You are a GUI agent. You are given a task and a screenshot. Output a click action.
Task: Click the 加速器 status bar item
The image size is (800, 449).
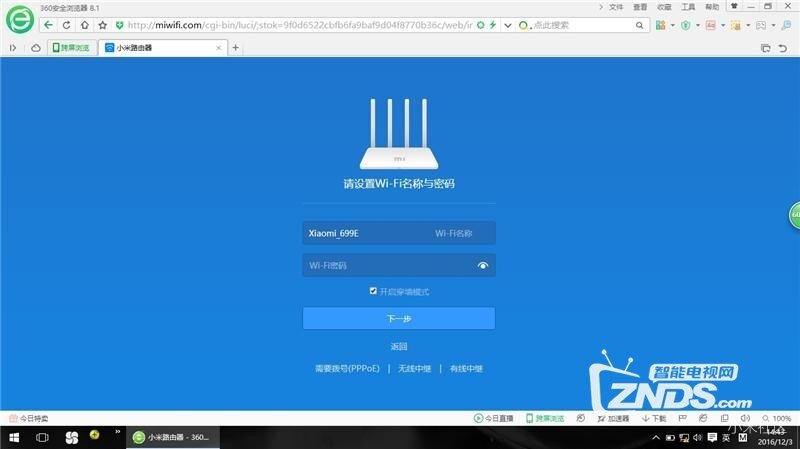(613, 418)
